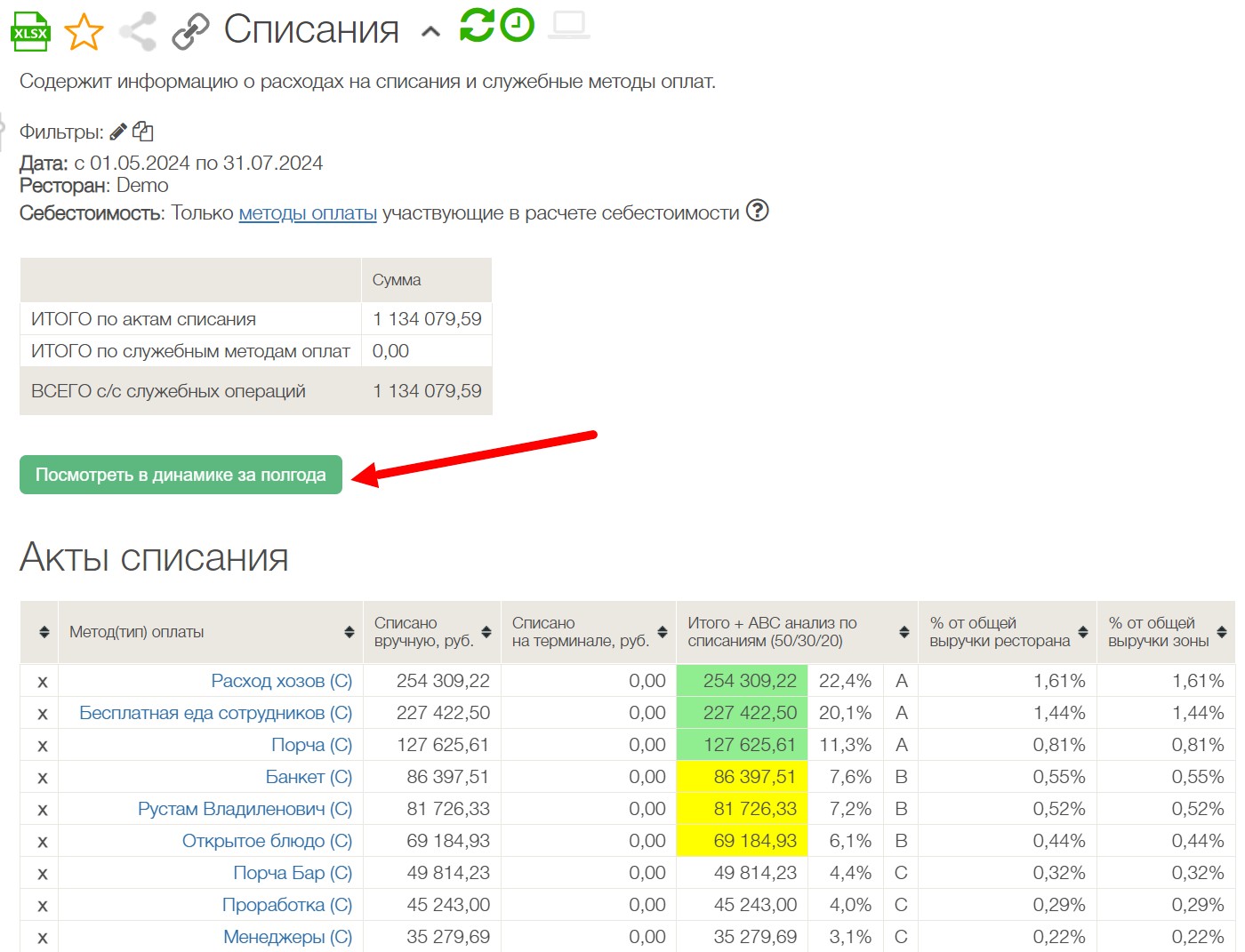Refresh the report with green arrows icon
The height and width of the screenshot is (952, 1245).
[477, 25]
